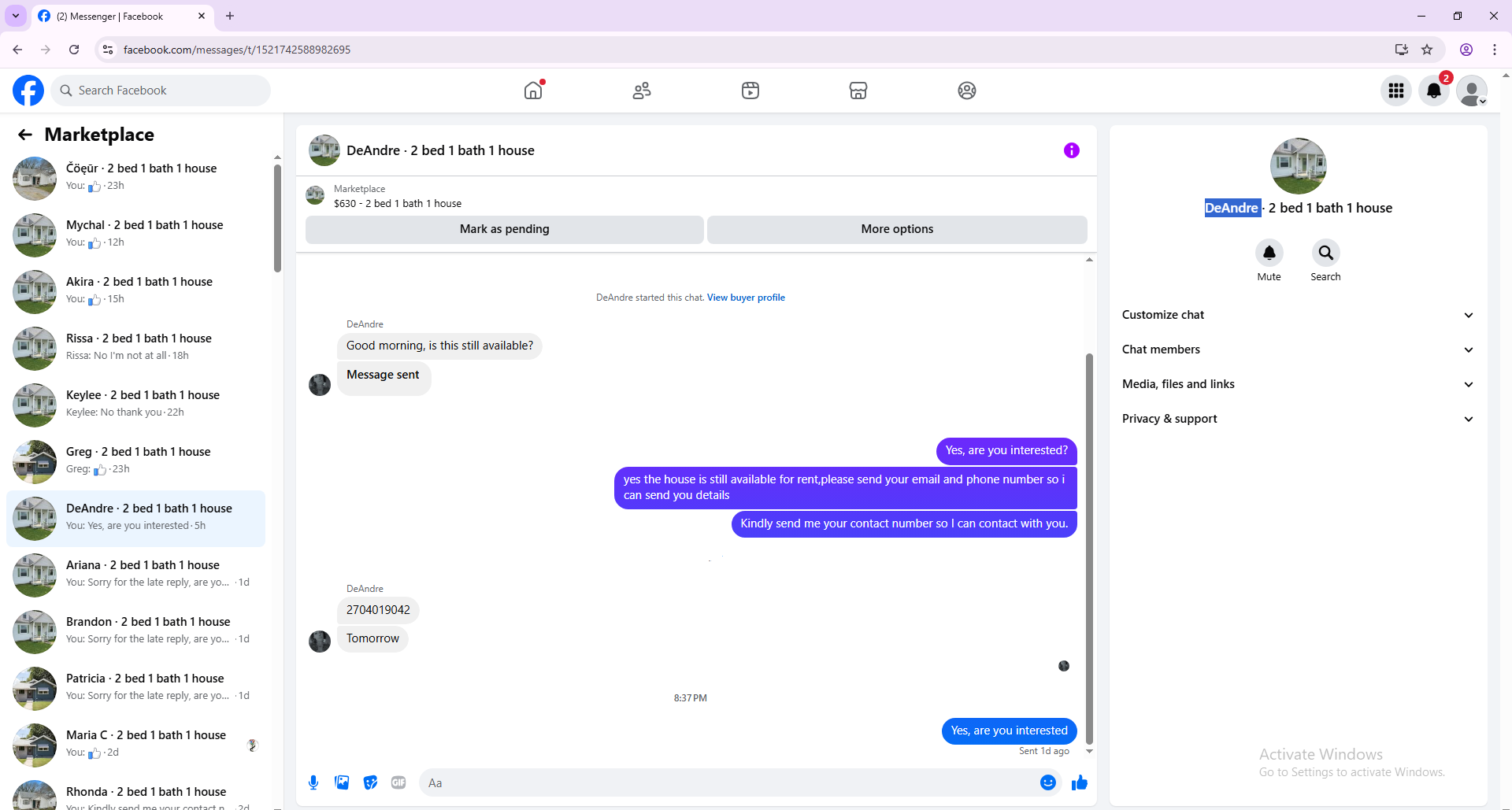Search in conversation magnifier icon

[x=1326, y=253]
